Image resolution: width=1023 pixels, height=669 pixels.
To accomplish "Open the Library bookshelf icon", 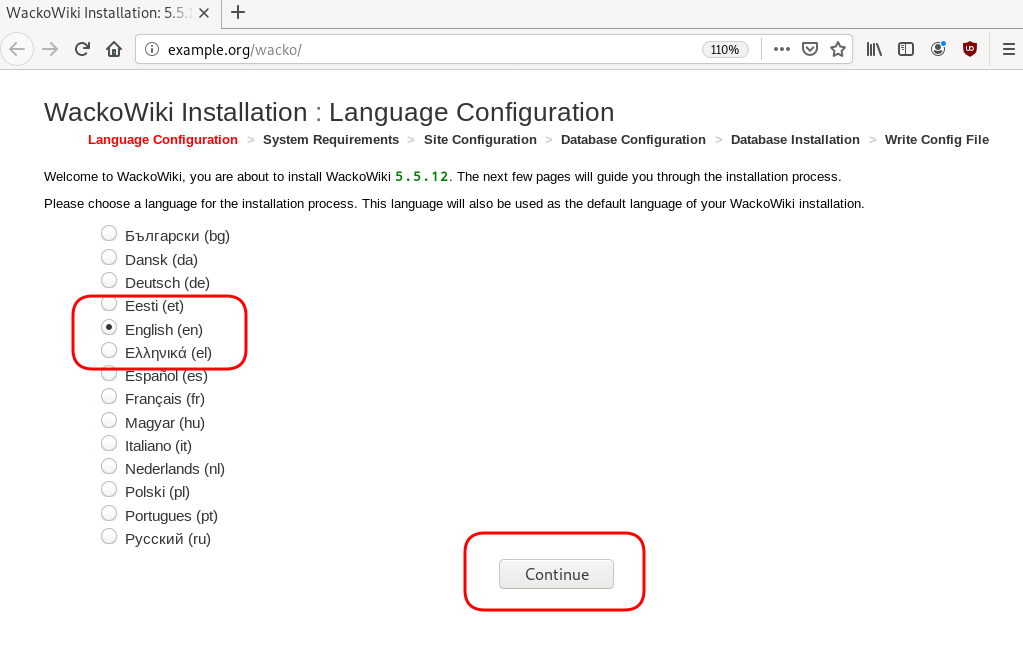I will (x=874, y=49).
